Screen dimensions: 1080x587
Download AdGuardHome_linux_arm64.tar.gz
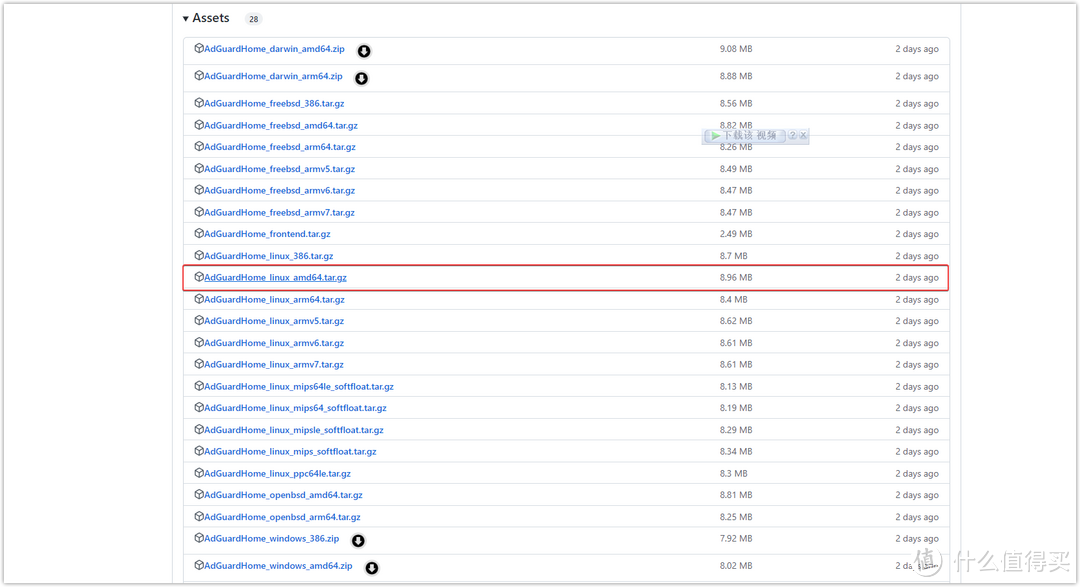[274, 300]
